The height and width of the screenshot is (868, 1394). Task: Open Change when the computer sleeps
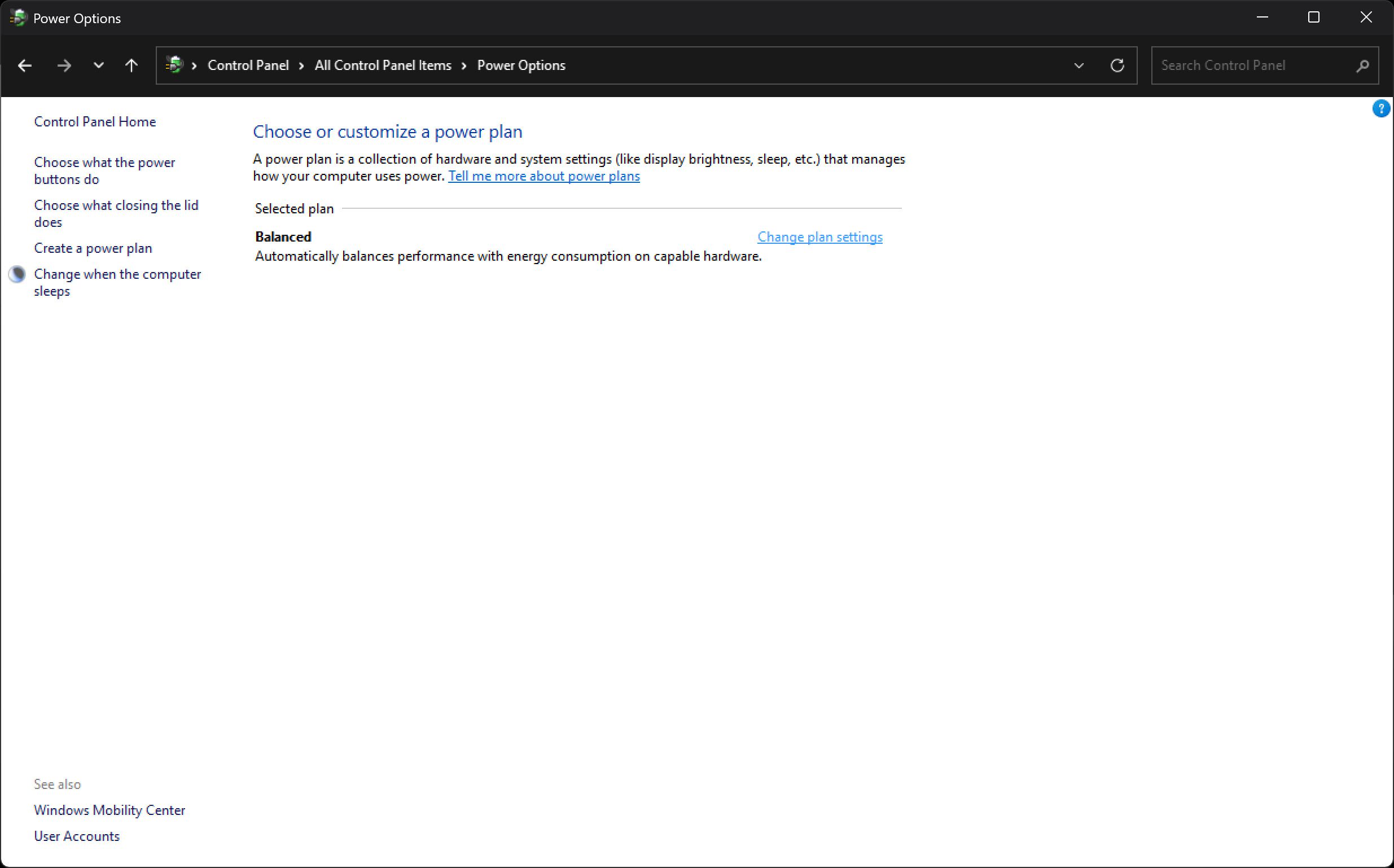tap(117, 282)
